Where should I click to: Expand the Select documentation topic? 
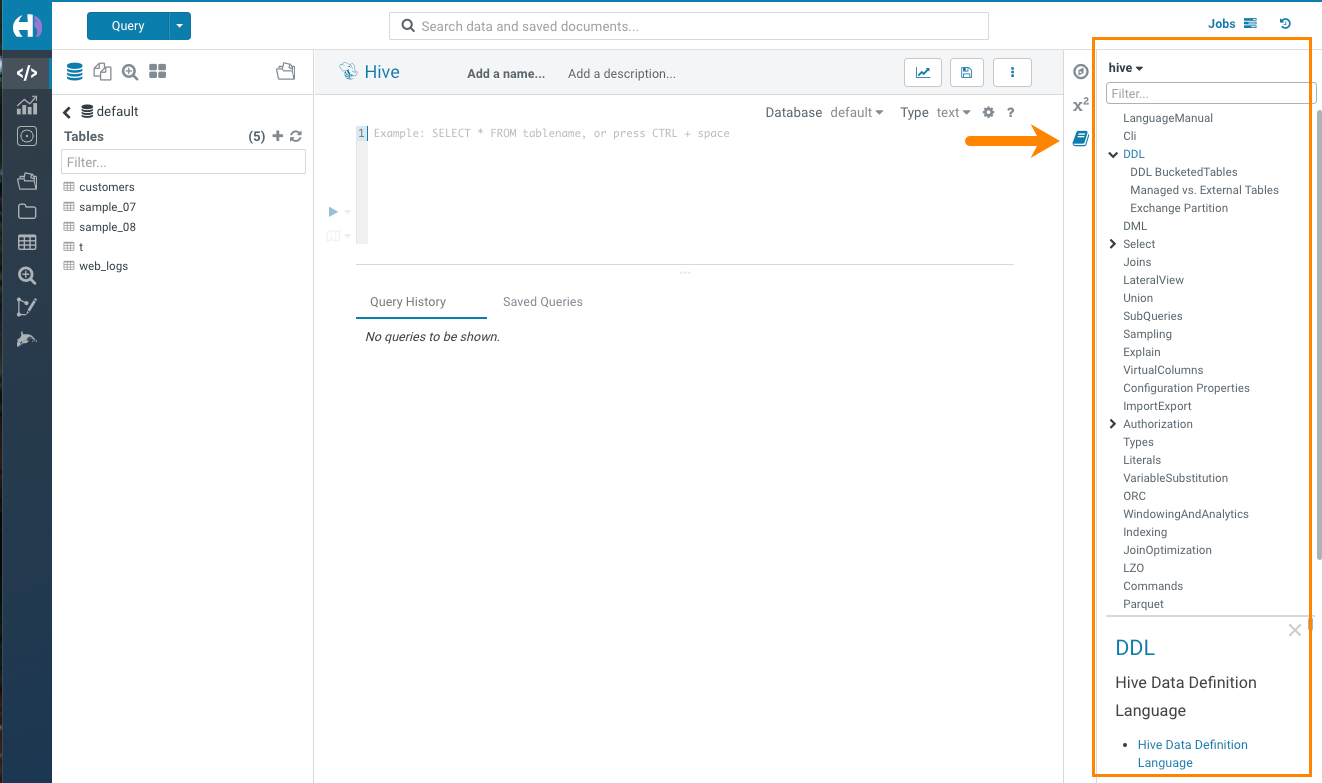[x=1113, y=244]
